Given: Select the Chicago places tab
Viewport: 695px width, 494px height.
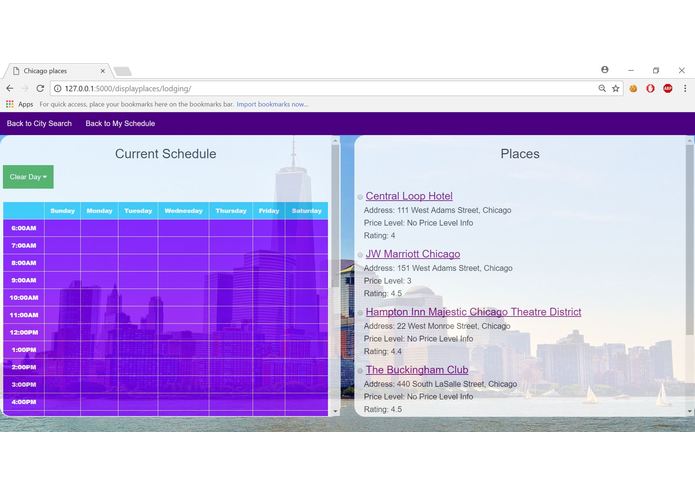Looking at the screenshot, I should click(x=57, y=71).
